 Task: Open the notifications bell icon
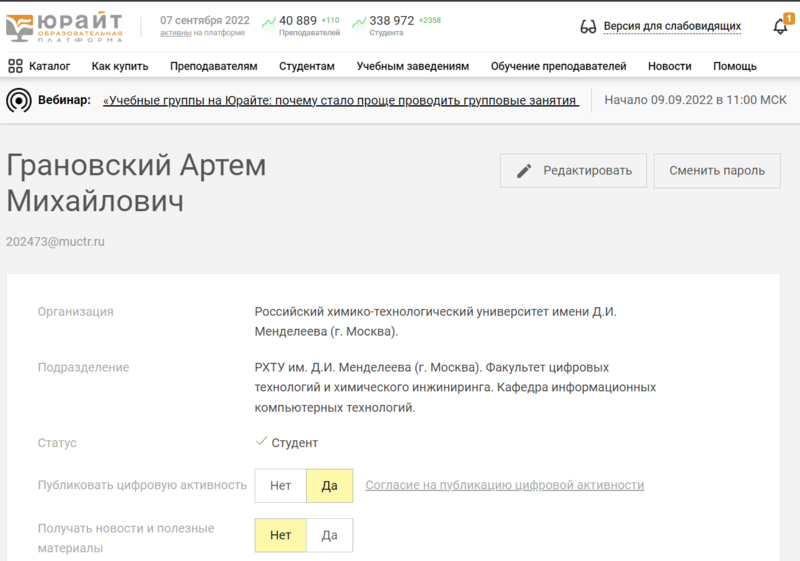[780, 26]
